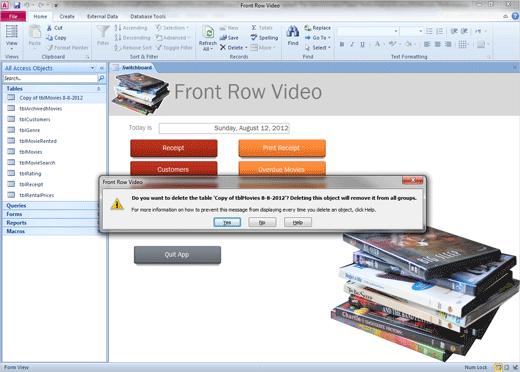Collapse the navigation pane with the shutter button
This screenshot has width=520, height=372.
102,68
